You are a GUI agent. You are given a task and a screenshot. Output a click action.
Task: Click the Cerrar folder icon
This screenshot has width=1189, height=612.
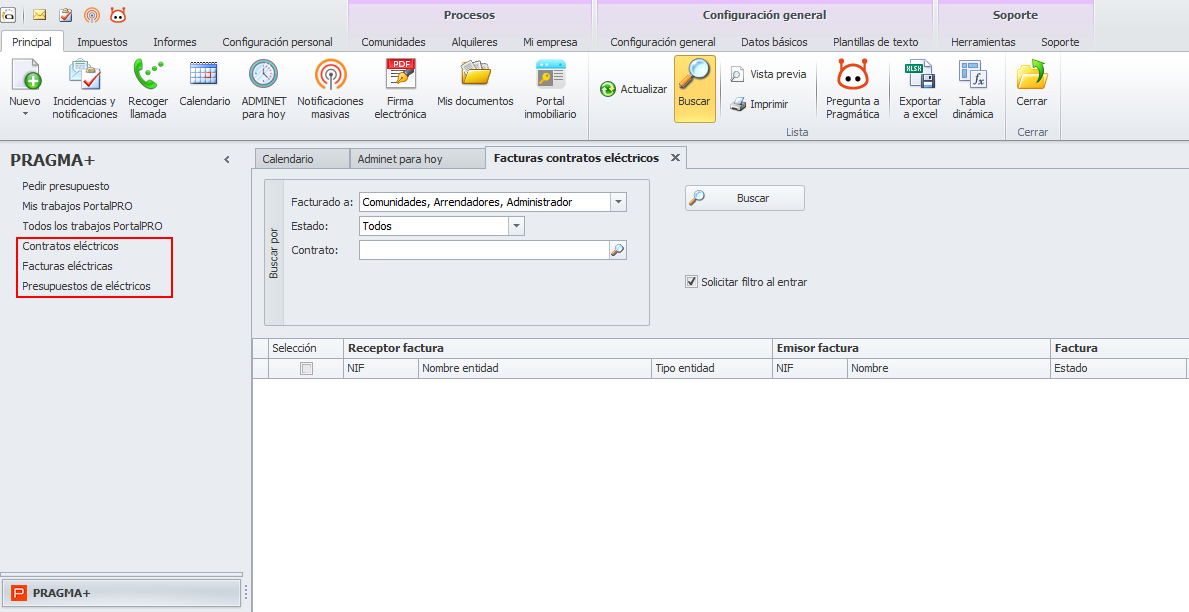coord(1031,75)
